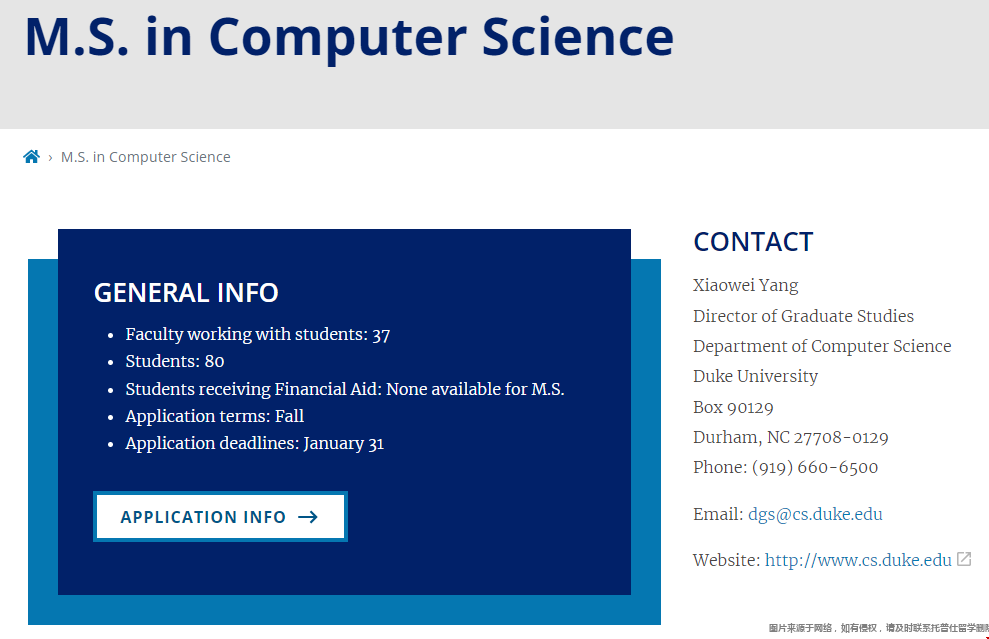Click the M.S. in Computer Science breadcrumb text
Screen dimensions: 989x639
(x=146, y=157)
